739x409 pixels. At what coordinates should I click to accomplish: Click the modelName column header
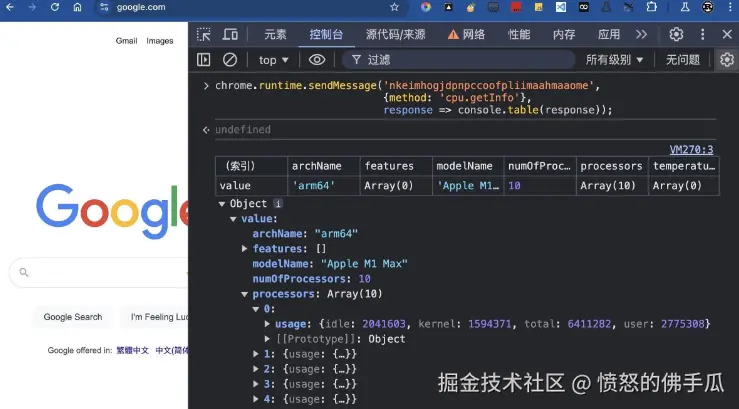[x=468, y=166]
